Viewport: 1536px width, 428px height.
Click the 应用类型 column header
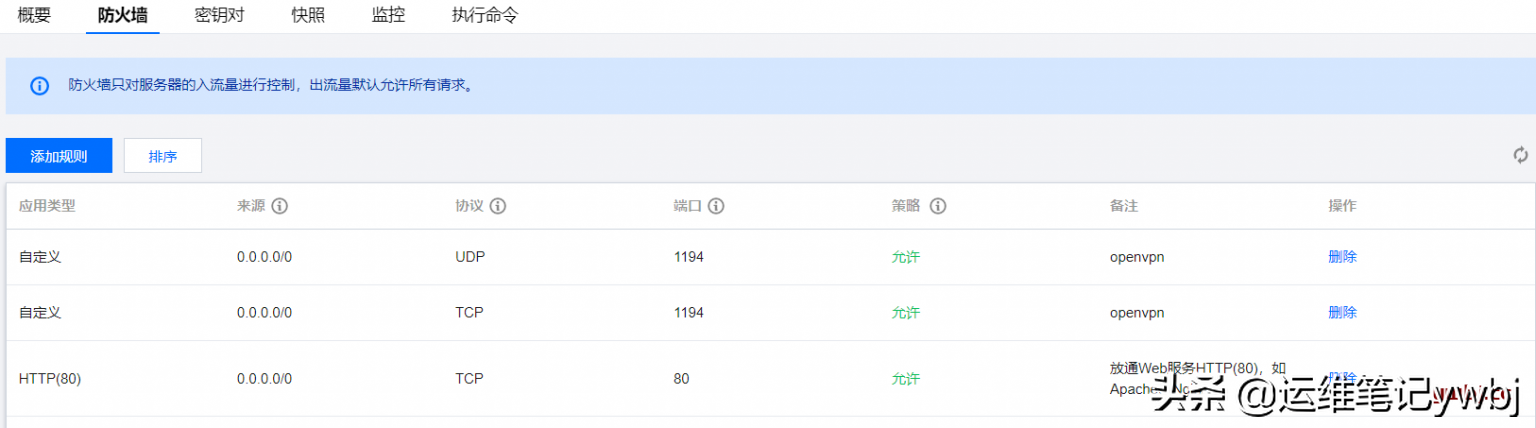click(47, 206)
